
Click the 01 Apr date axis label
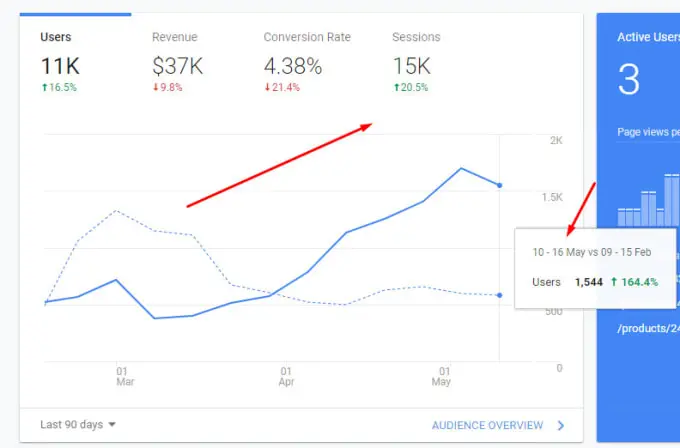click(x=286, y=376)
